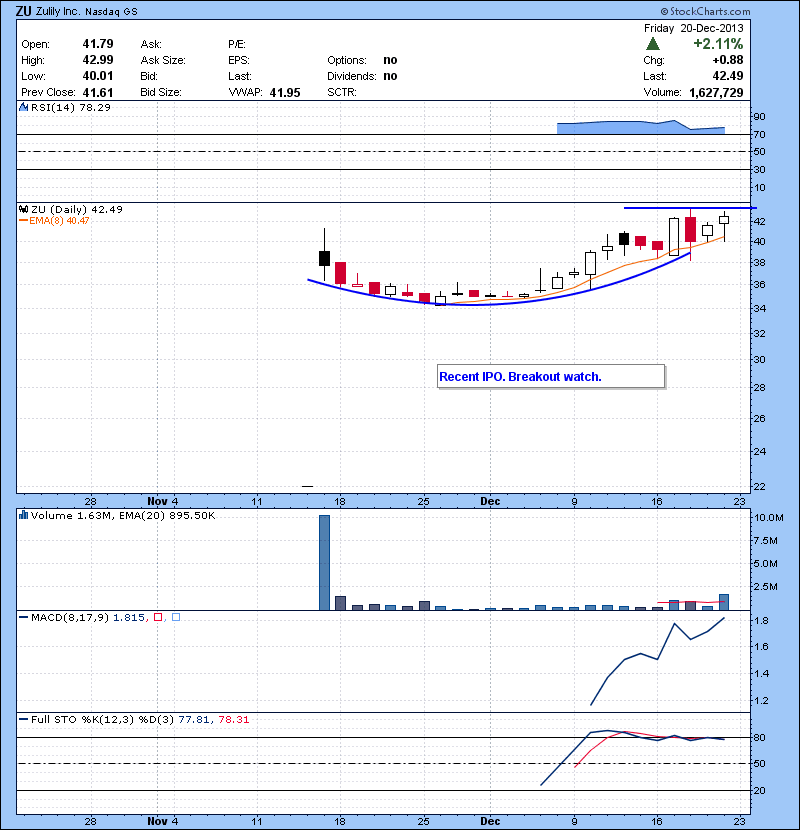Click the 'Nasdaq GS' exchange label
800x830 pixels.
111,12
